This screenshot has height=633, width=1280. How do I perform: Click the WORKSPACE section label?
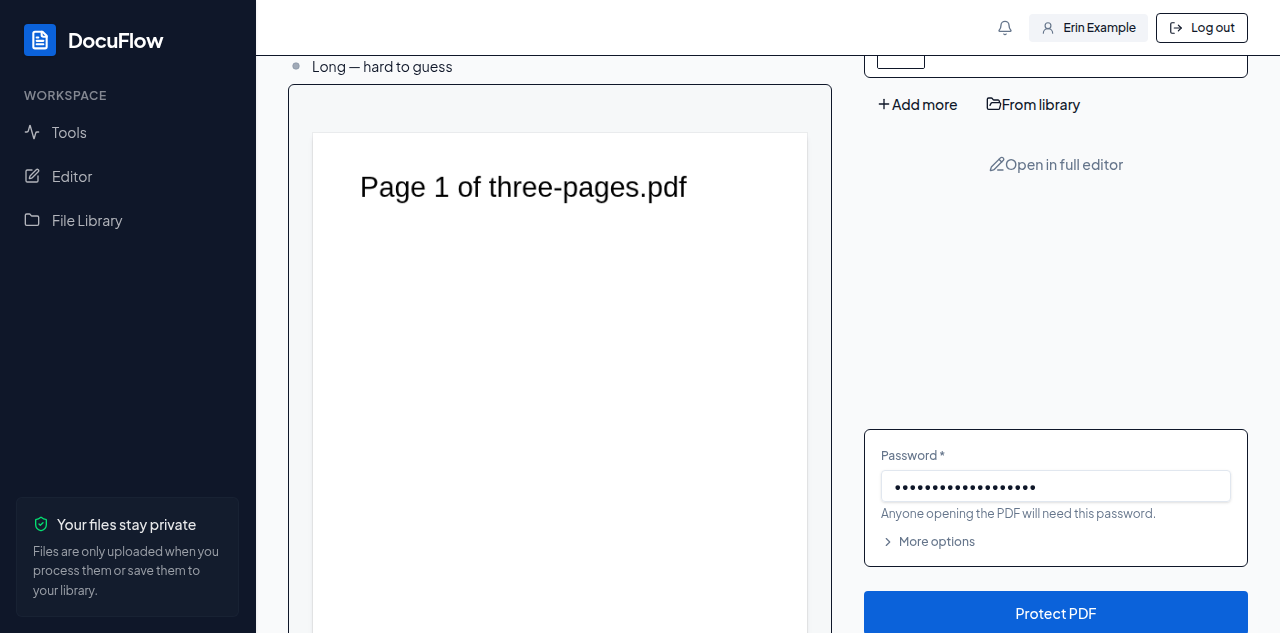click(65, 96)
